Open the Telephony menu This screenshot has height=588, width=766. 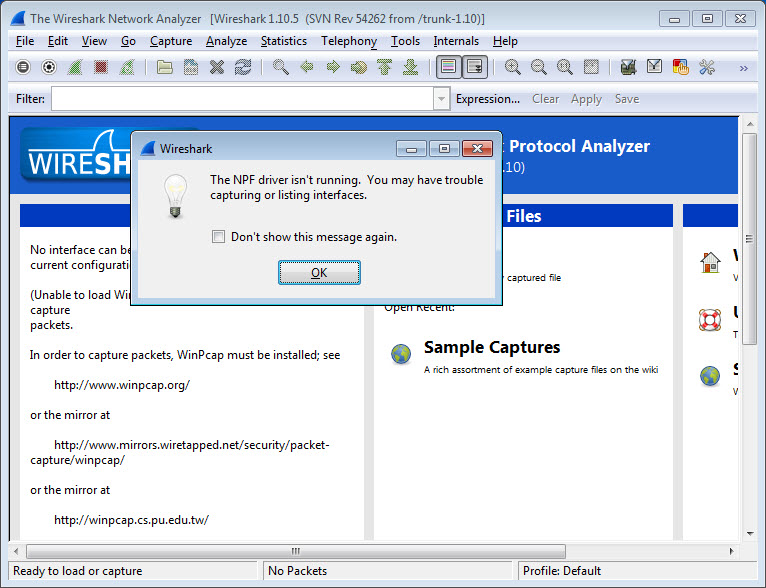tap(349, 41)
